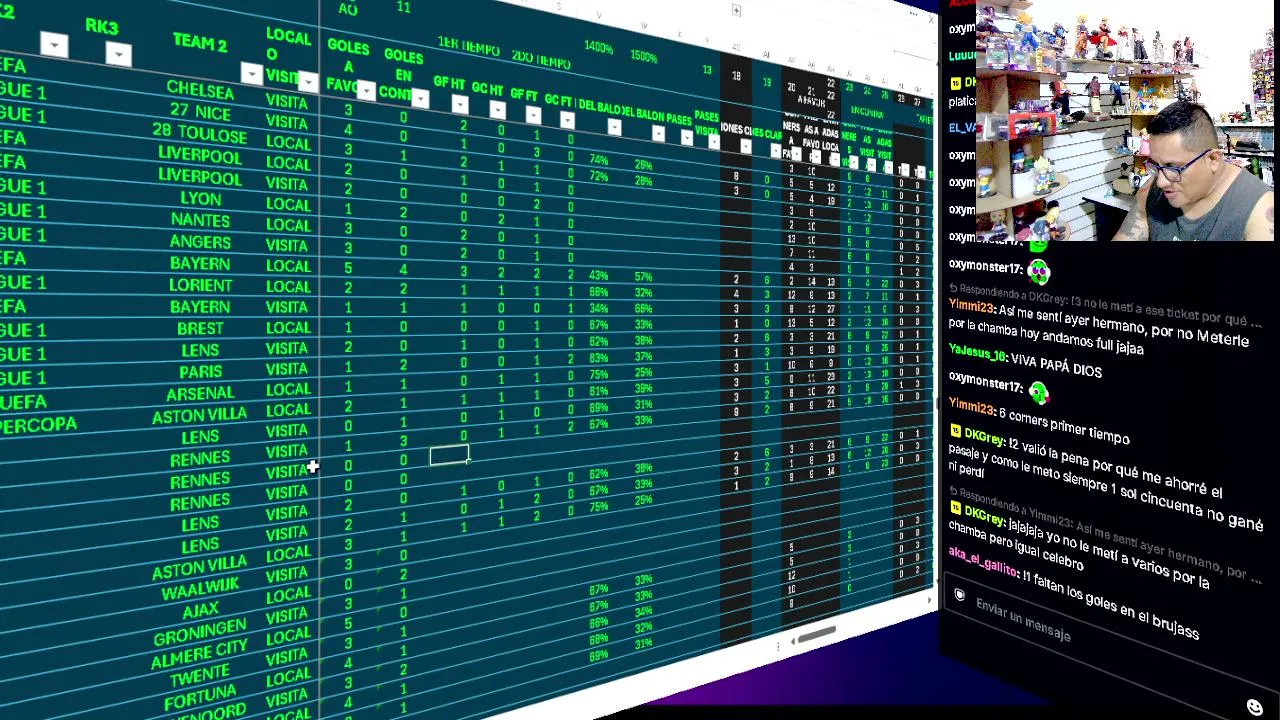Select the '28 TOULOSE' team cell

tap(199, 134)
